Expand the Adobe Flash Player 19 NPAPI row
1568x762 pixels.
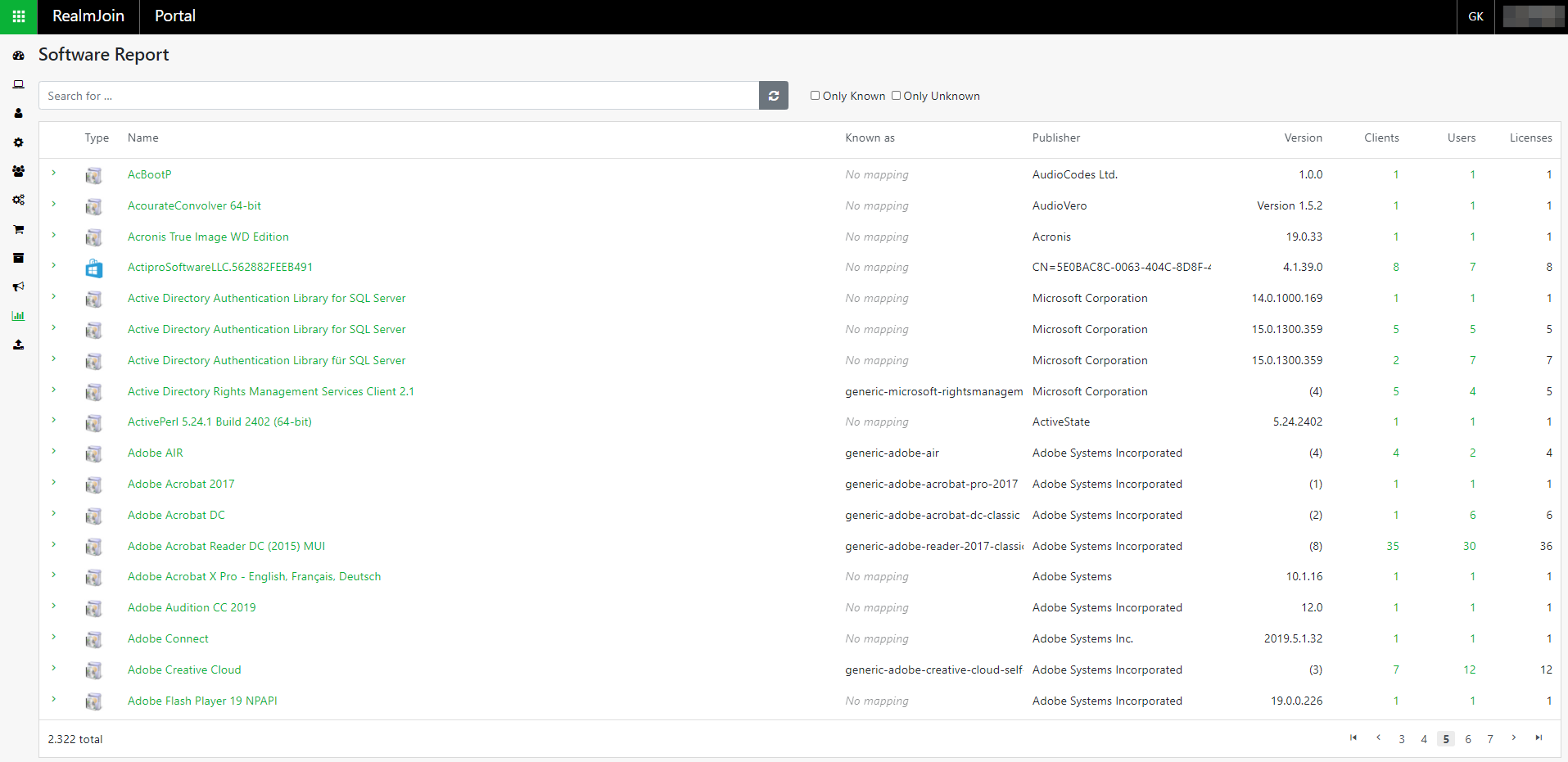click(x=54, y=700)
